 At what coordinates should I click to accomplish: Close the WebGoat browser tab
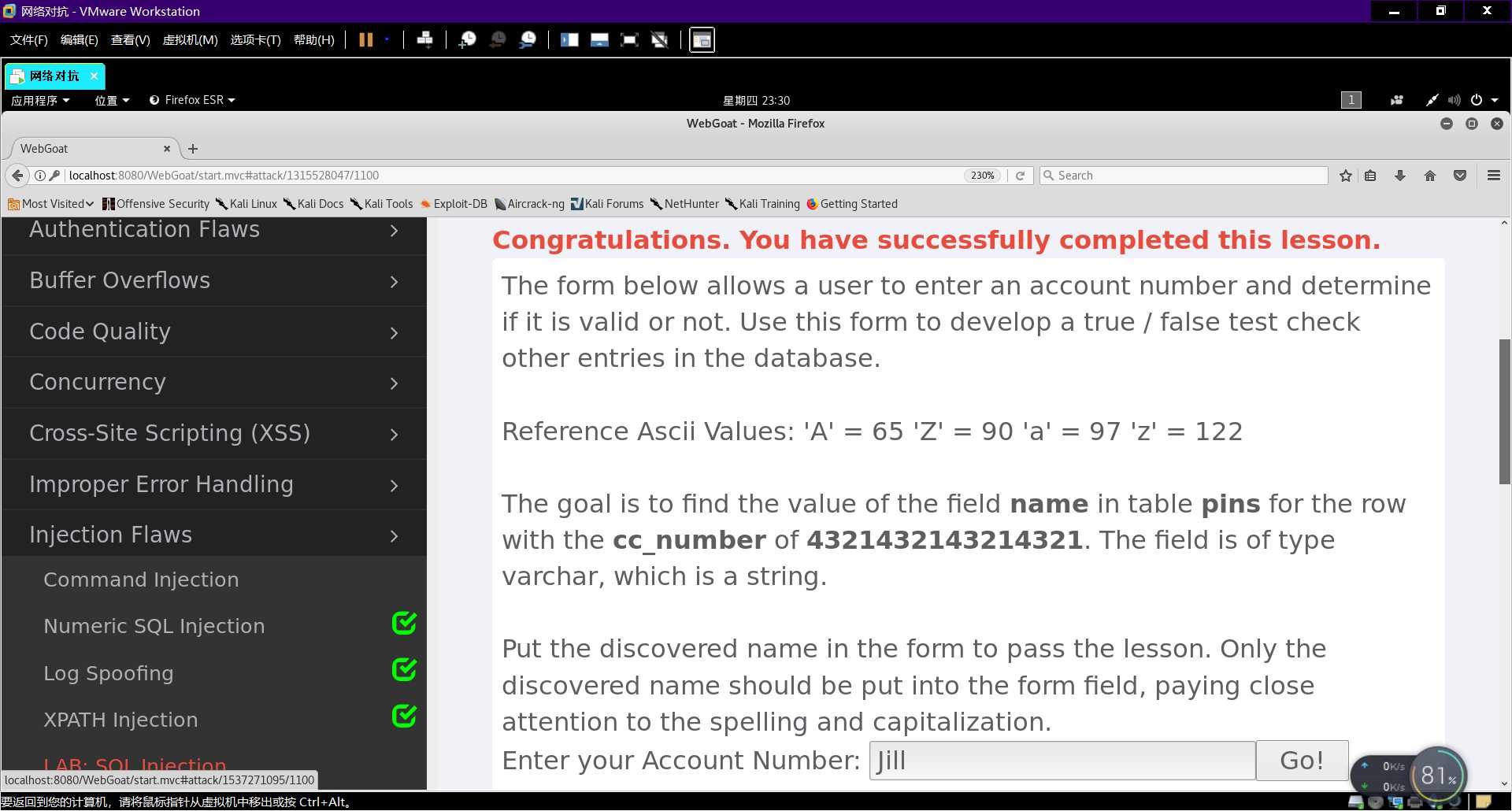coord(166,148)
